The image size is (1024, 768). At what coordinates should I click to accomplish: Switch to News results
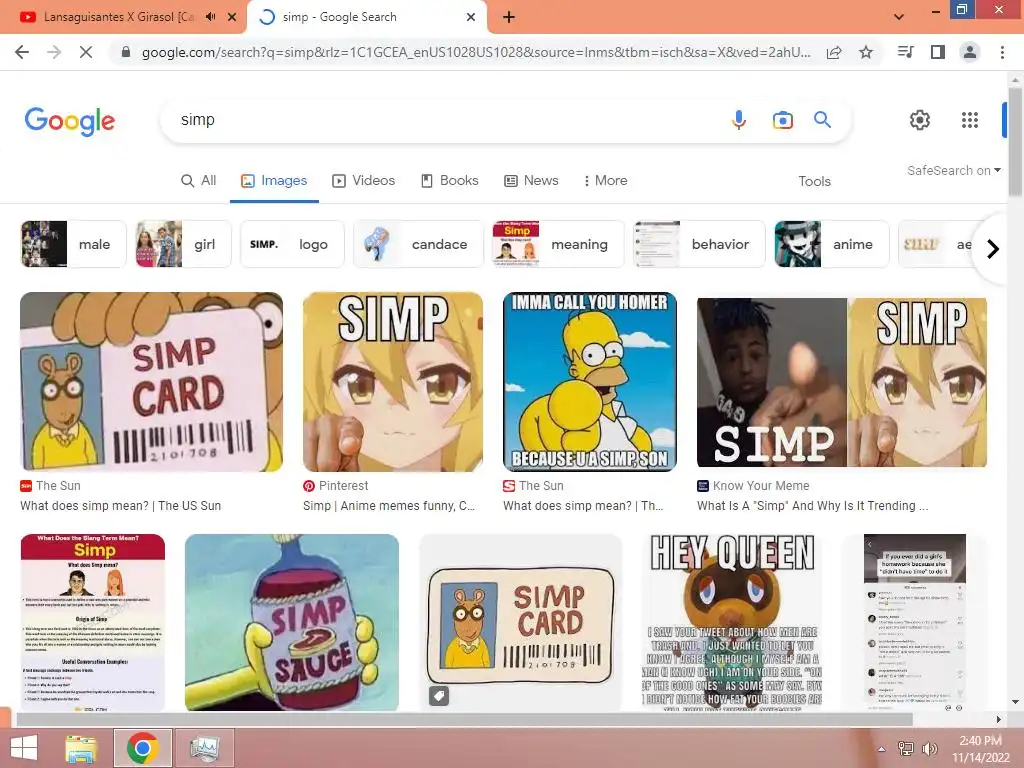pyautogui.click(x=532, y=180)
